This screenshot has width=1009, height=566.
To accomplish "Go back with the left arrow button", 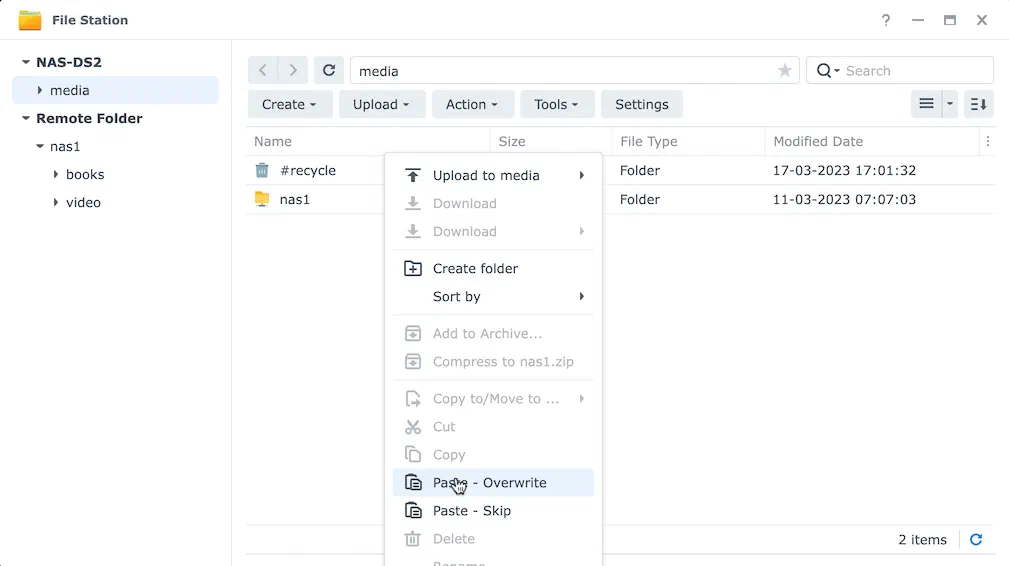I will (263, 70).
